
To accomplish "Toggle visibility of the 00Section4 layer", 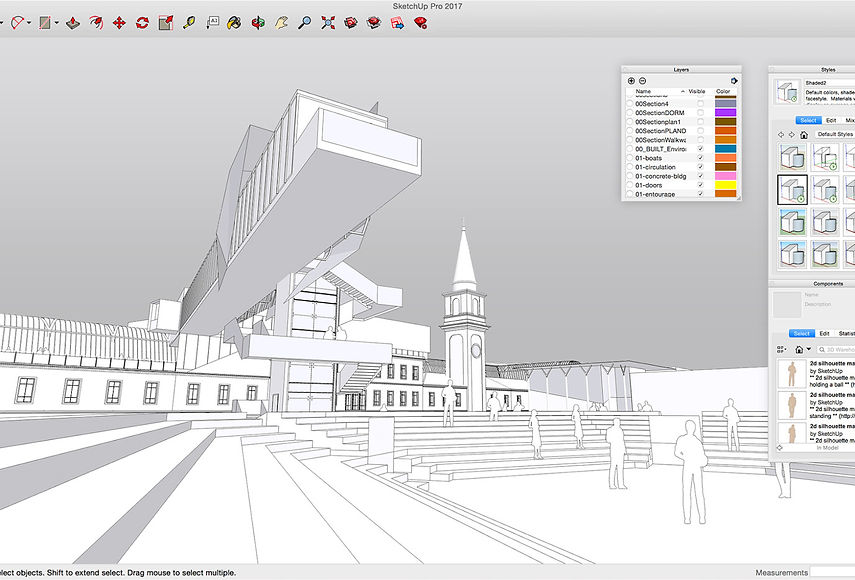I will pyautogui.click(x=700, y=104).
